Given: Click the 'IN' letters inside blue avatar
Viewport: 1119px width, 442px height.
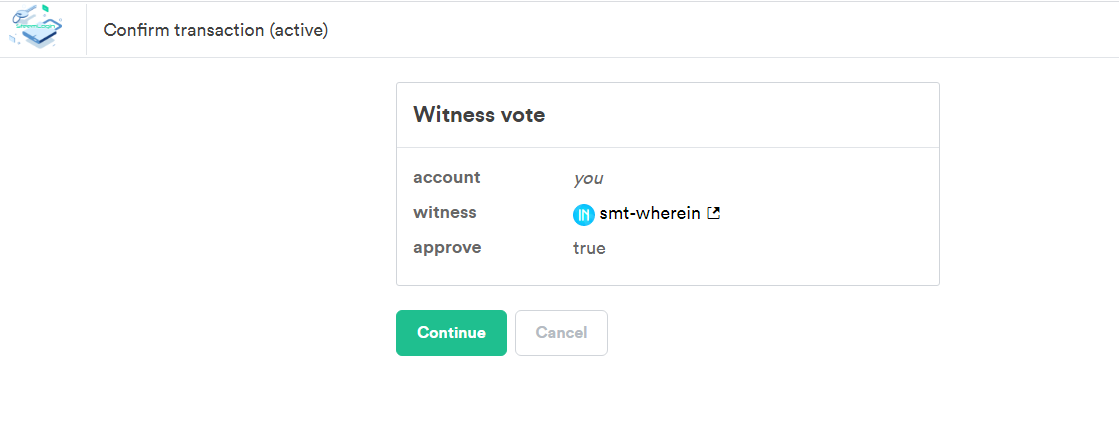Looking at the screenshot, I should coord(584,214).
